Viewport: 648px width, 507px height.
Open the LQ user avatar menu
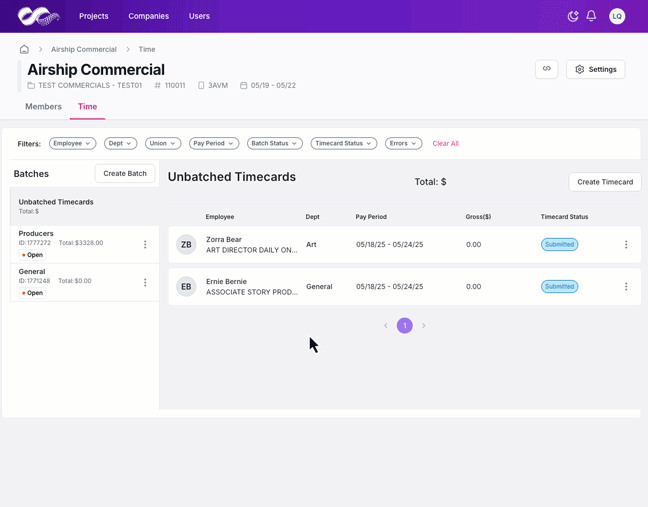617,16
